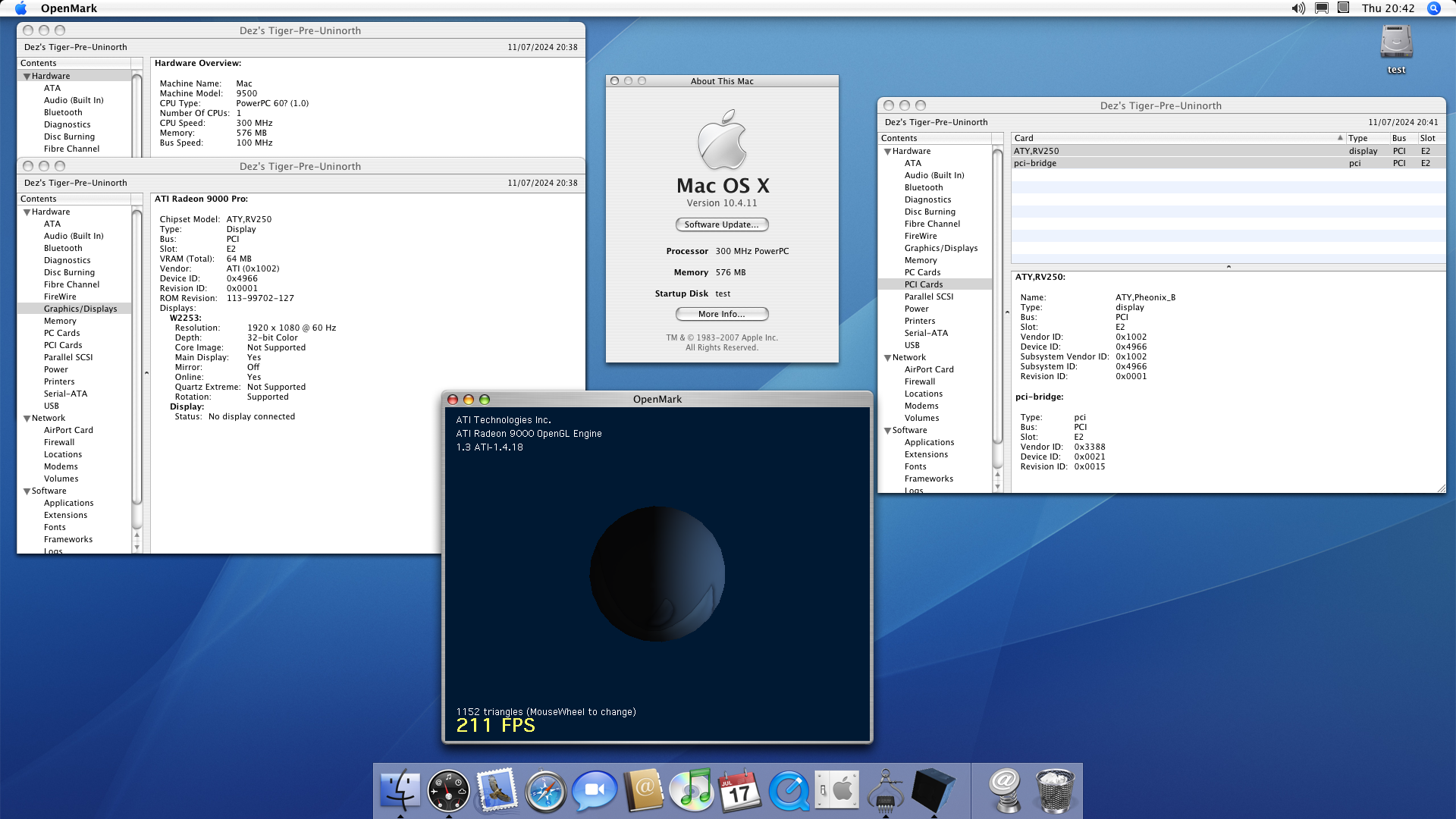Open iTunes from the Dock

[691, 790]
